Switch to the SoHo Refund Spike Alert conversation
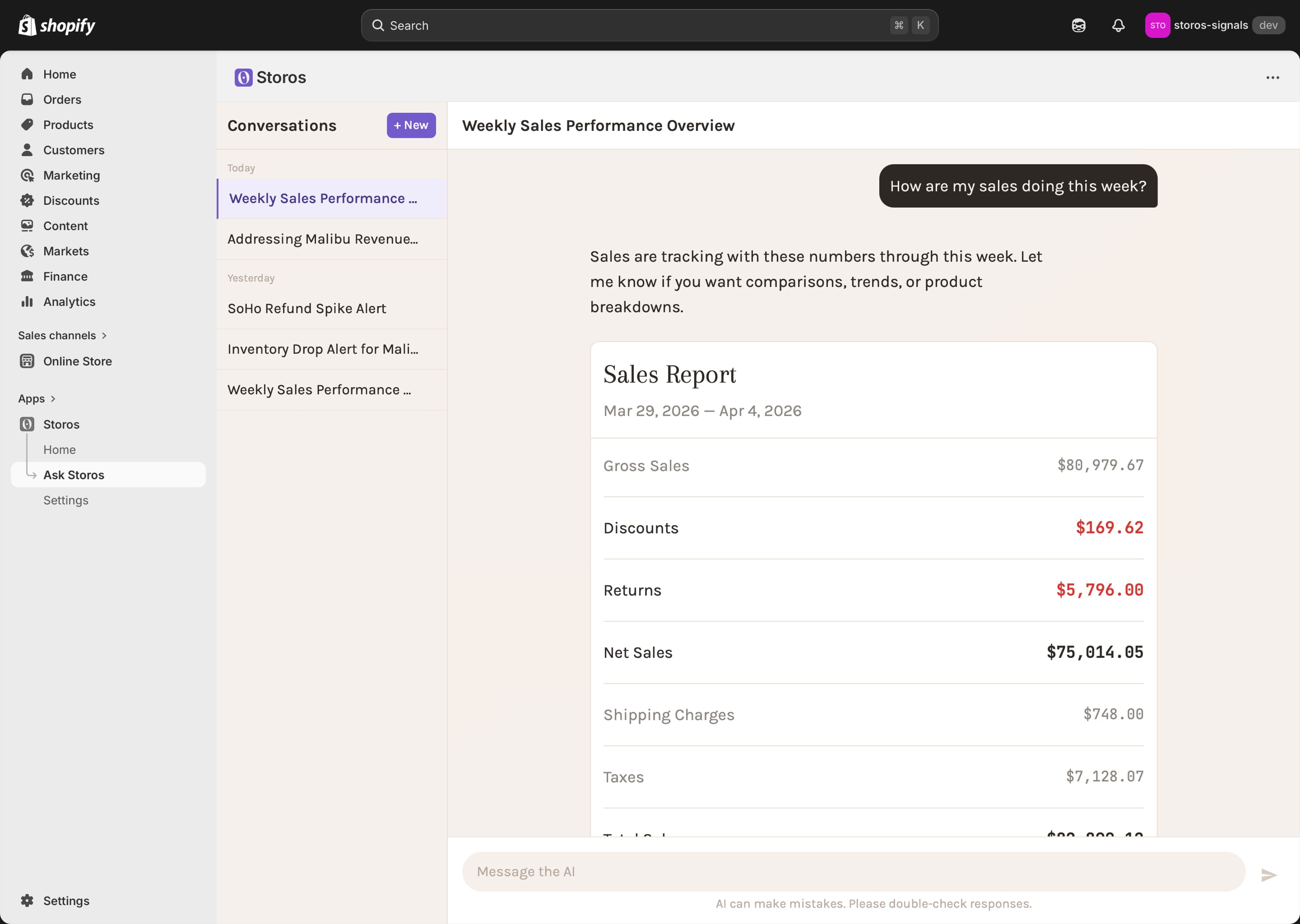Image resolution: width=1300 pixels, height=924 pixels. click(306, 308)
